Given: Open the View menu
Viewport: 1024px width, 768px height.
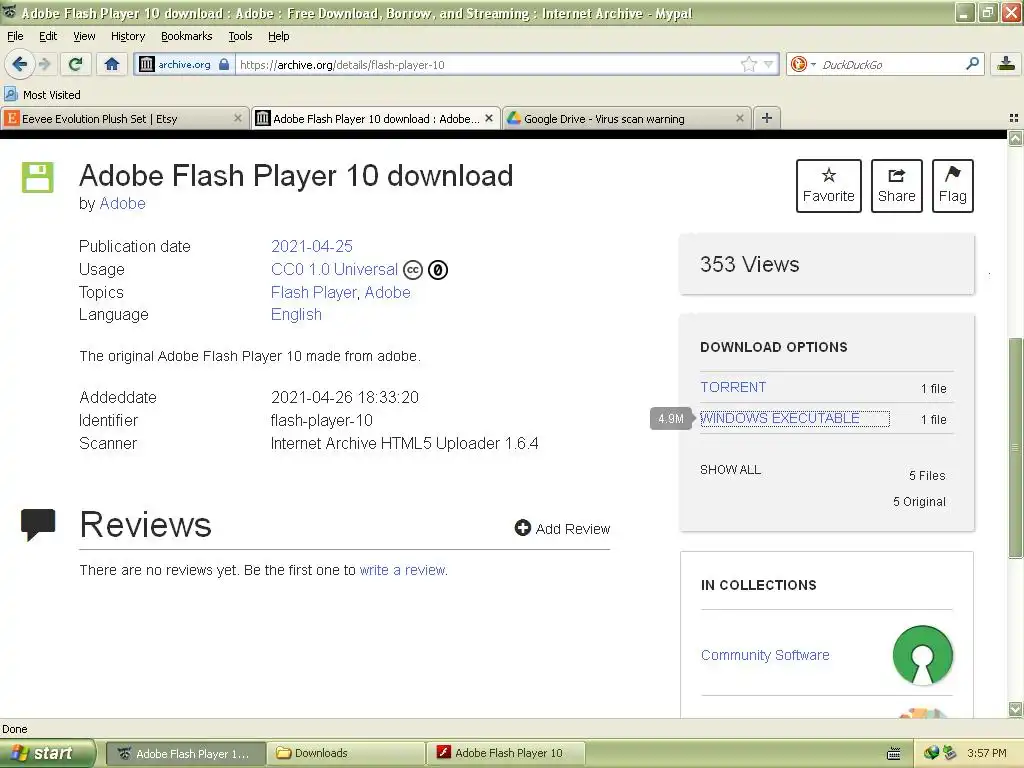Looking at the screenshot, I should coord(84,36).
